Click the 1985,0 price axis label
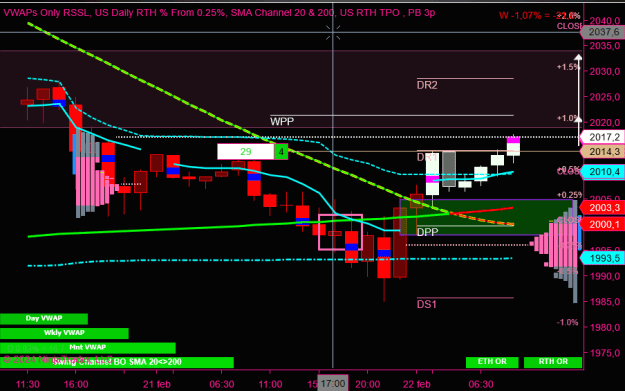The height and width of the screenshot is (391, 625). point(606,302)
